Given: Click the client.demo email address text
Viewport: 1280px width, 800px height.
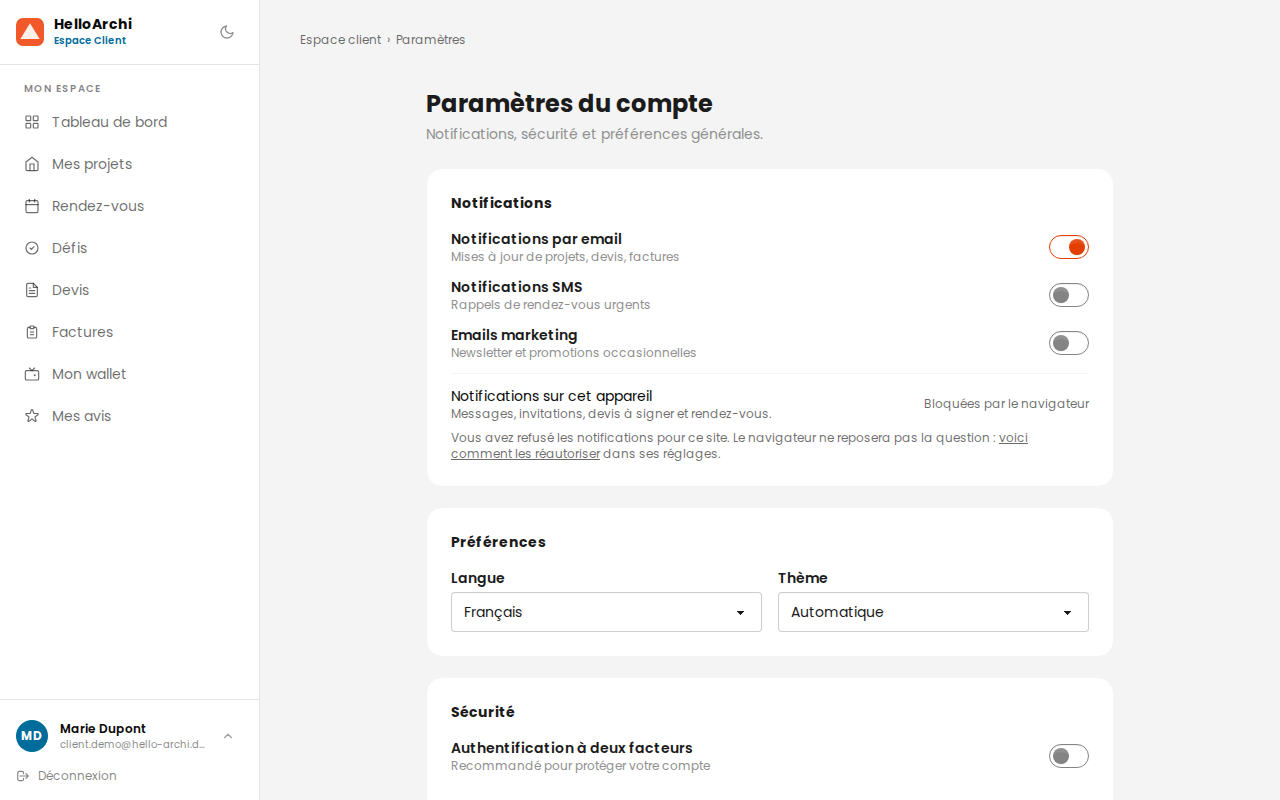Looking at the screenshot, I should click(132, 744).
